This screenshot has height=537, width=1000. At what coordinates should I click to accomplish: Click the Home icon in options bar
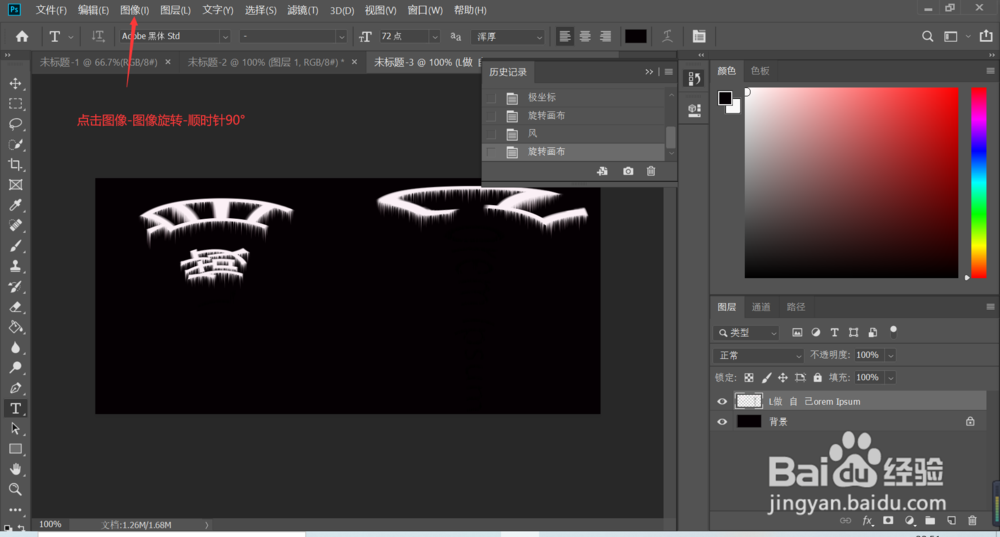pyautogui.click(x=22, y=36)
